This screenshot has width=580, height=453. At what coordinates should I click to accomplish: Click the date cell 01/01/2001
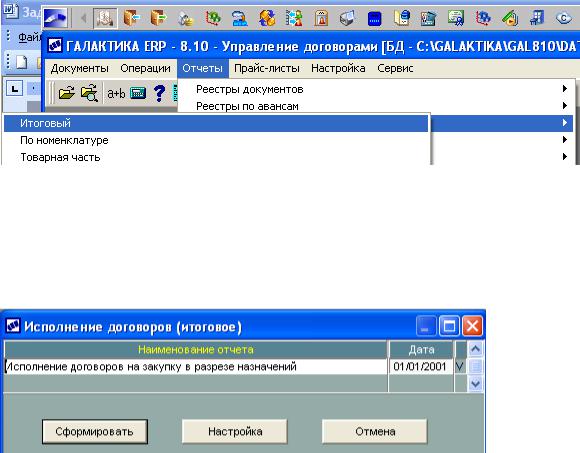click(x=421, y=367)
